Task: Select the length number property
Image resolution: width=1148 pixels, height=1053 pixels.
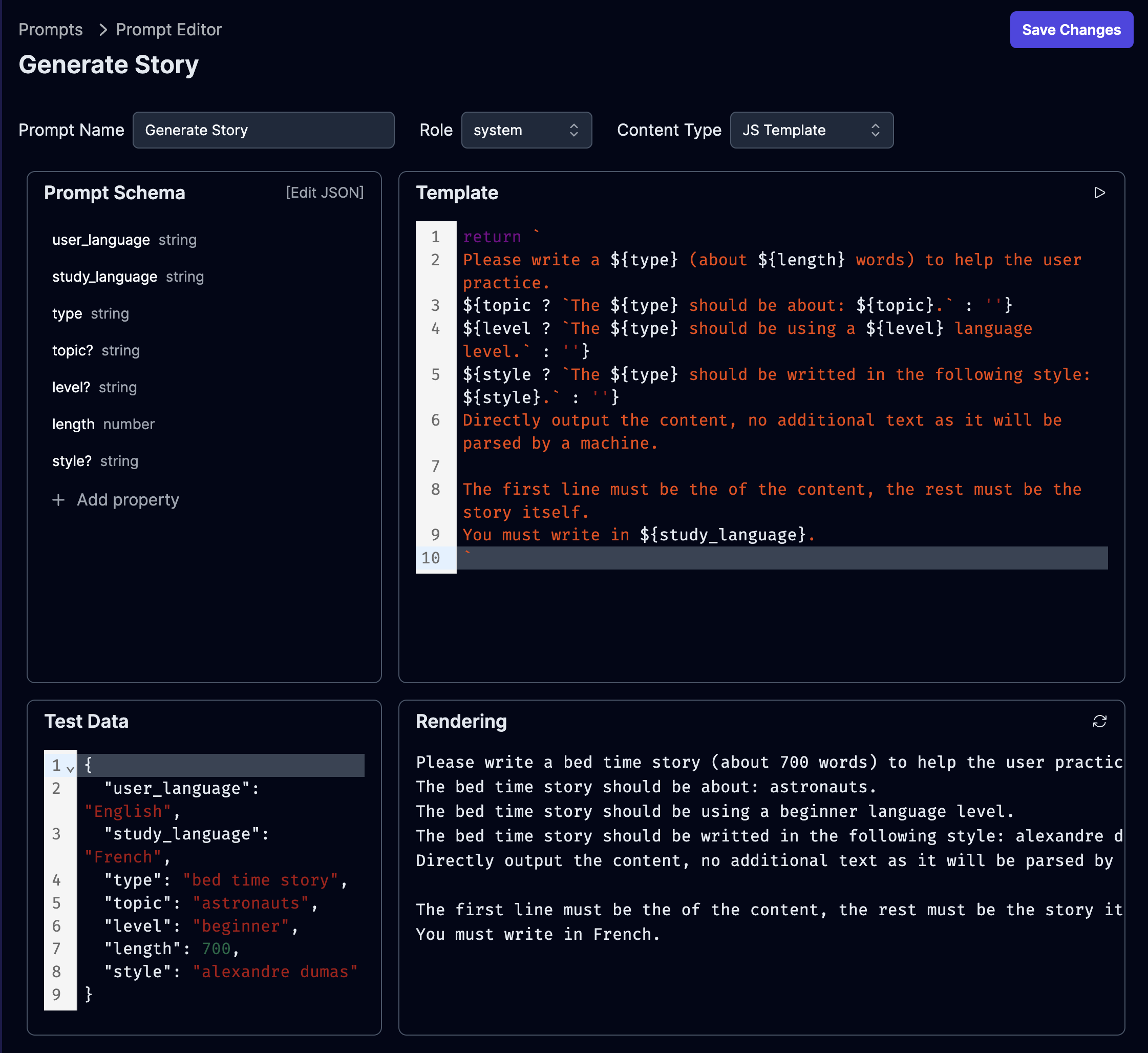Action: coord(74,425)
